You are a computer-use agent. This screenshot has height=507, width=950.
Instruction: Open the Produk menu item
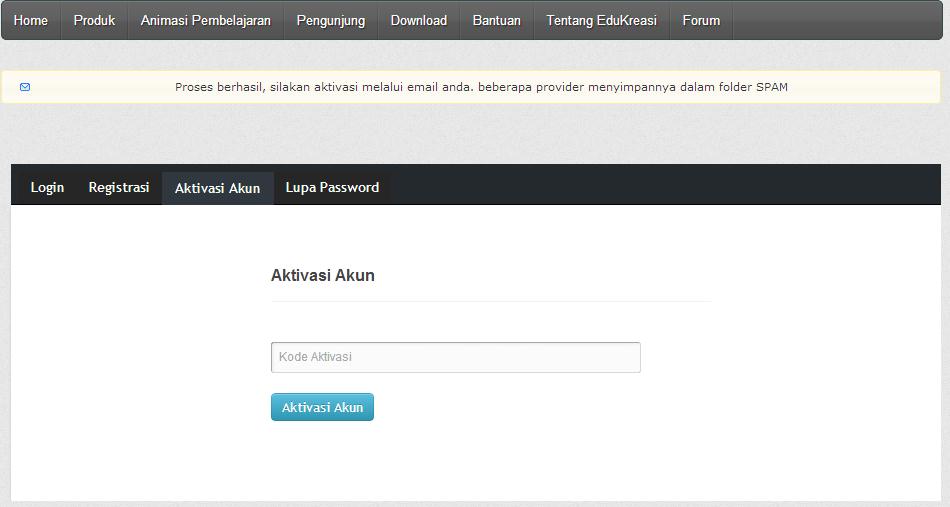[x=95, y=21]
